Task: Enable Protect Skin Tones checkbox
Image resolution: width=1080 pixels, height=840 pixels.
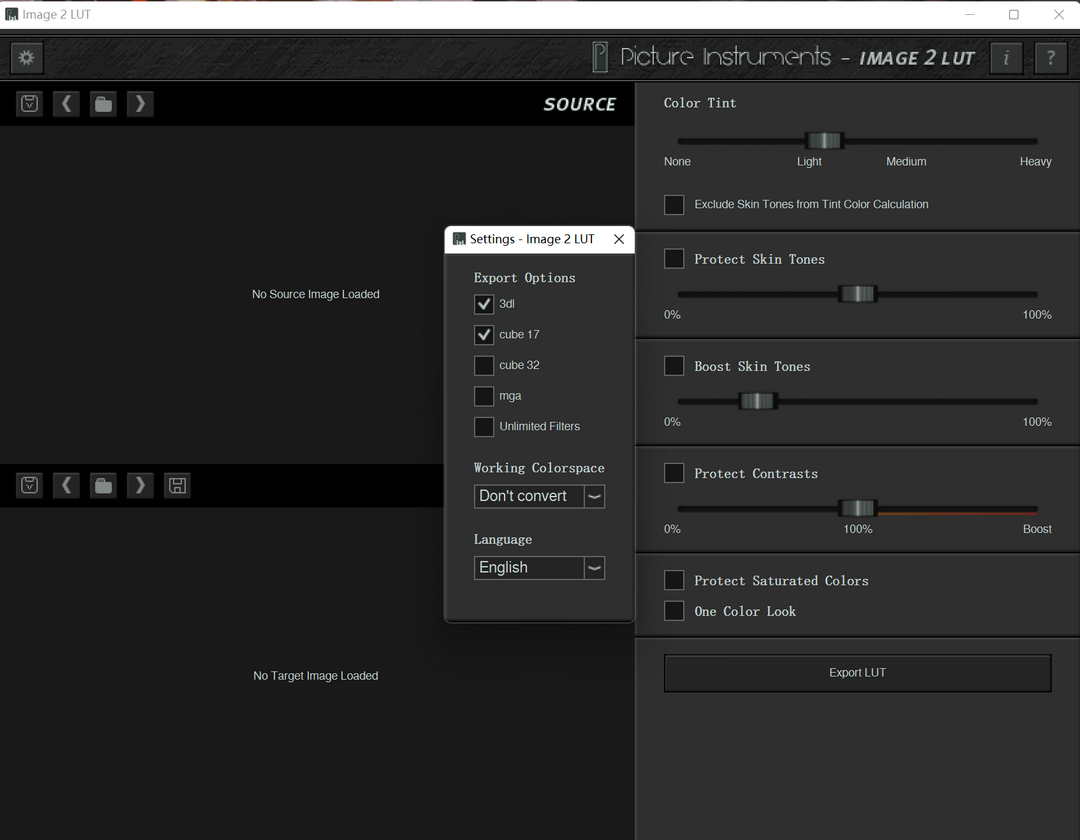Action: coord(675,259)
